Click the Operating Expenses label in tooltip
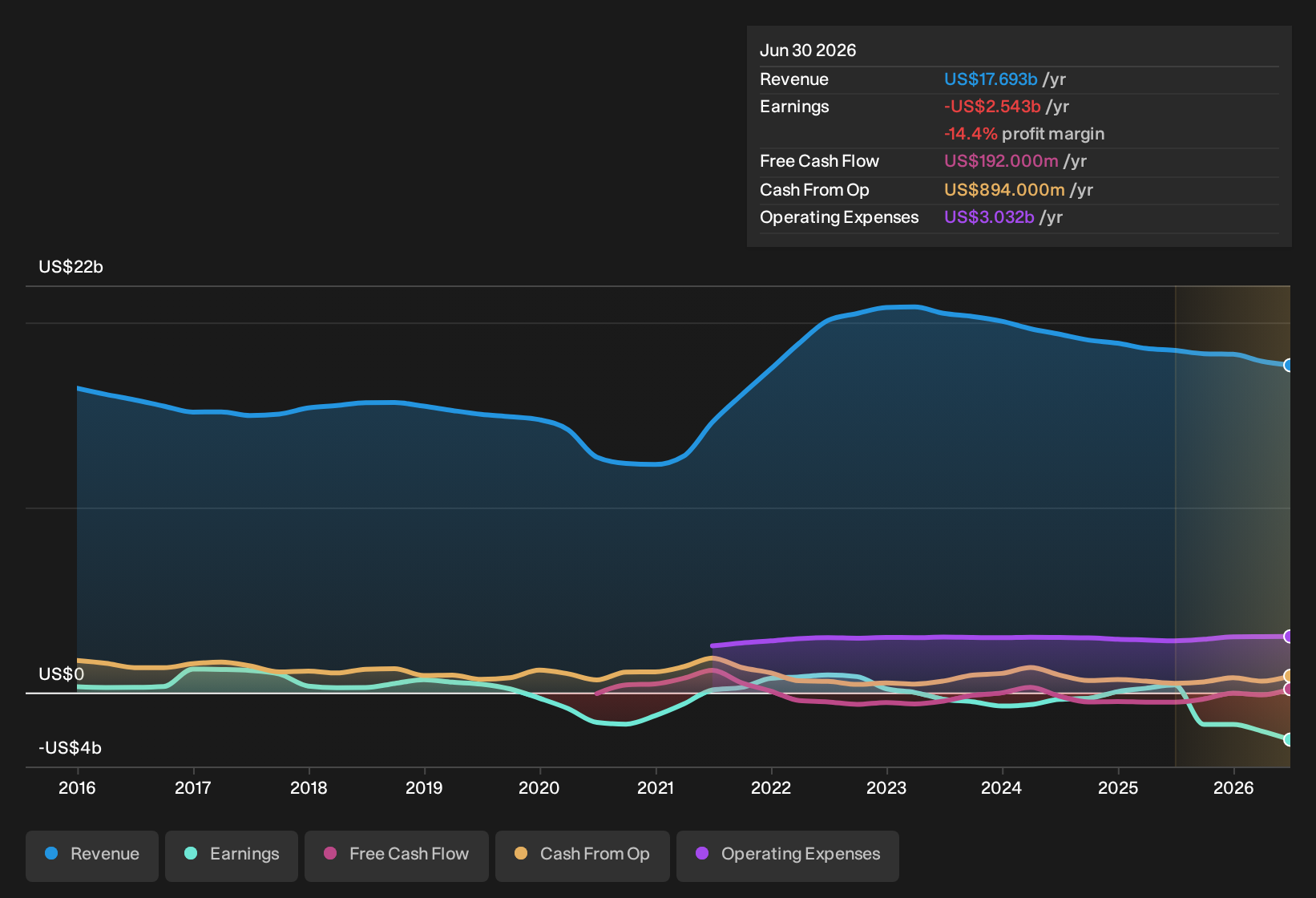This screenshot has width=1316, height=898. click(839, 217)
